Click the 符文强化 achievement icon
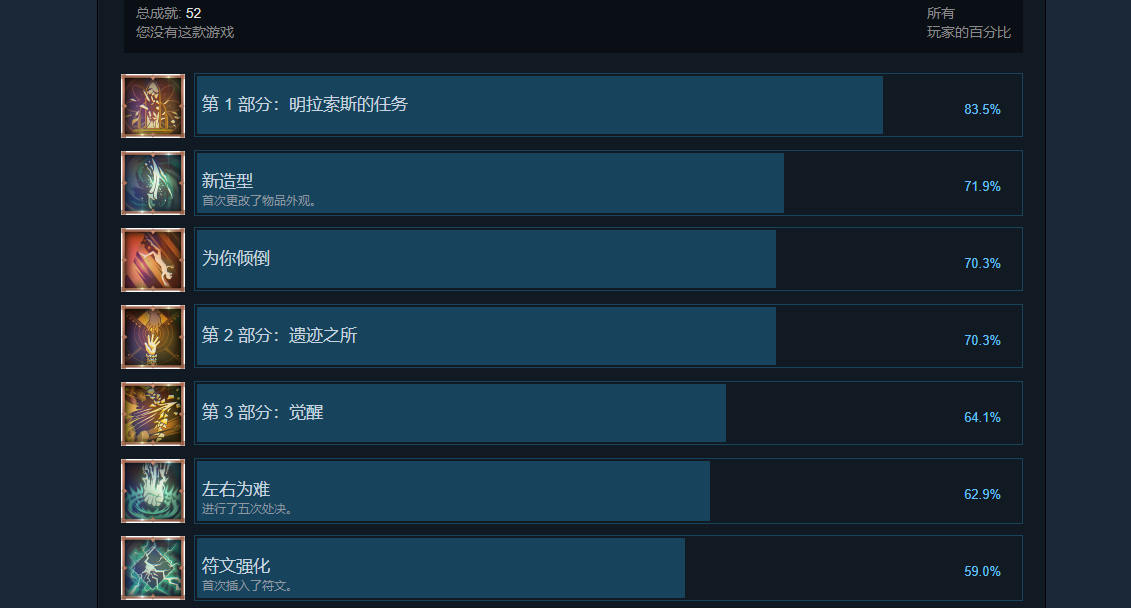 tap(153, 568)
